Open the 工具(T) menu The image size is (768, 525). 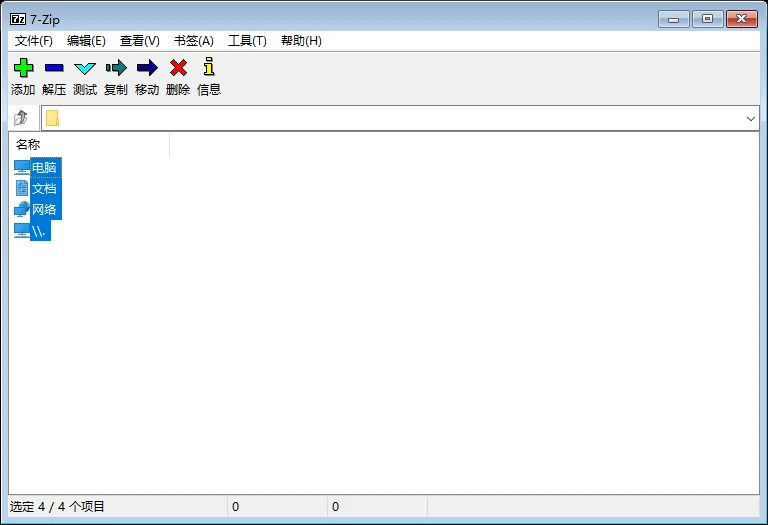[247, 41]
